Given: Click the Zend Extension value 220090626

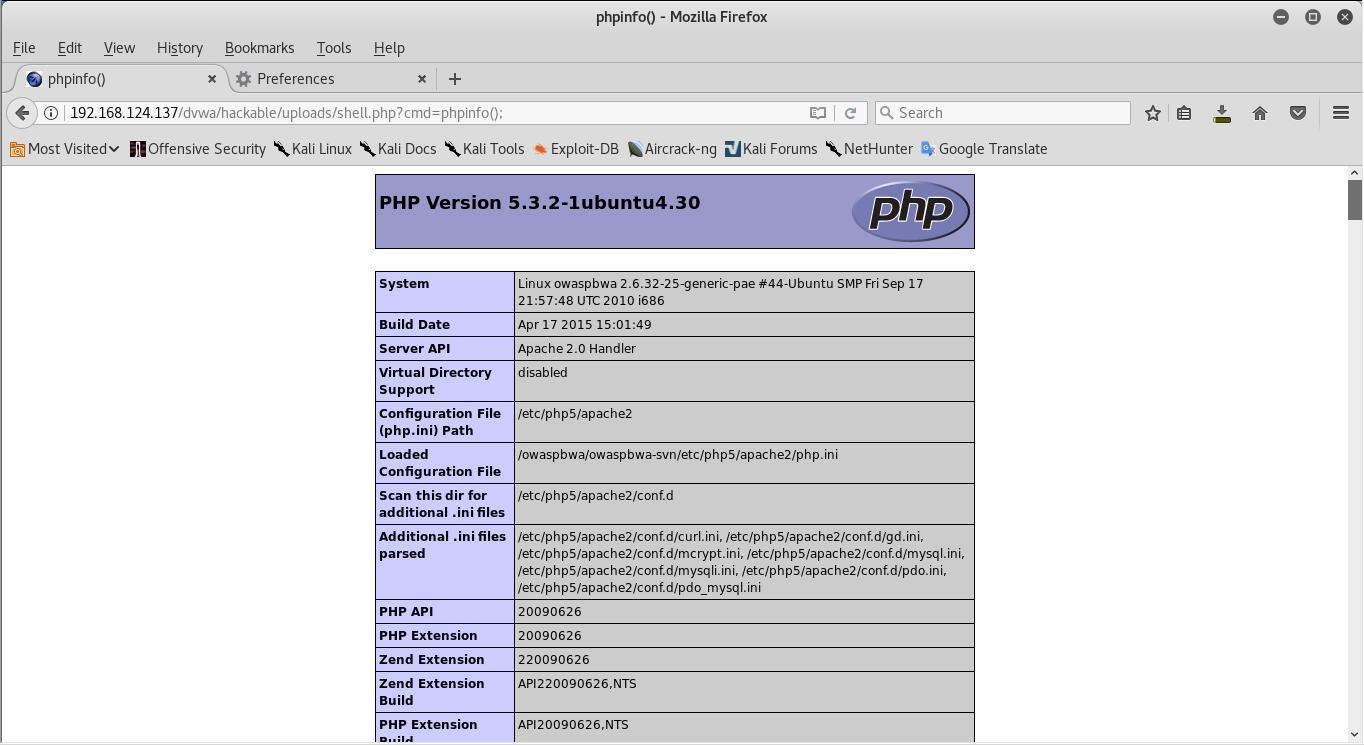Looking at the screenshot, I should pyautogui.click(x=553, y=660).
